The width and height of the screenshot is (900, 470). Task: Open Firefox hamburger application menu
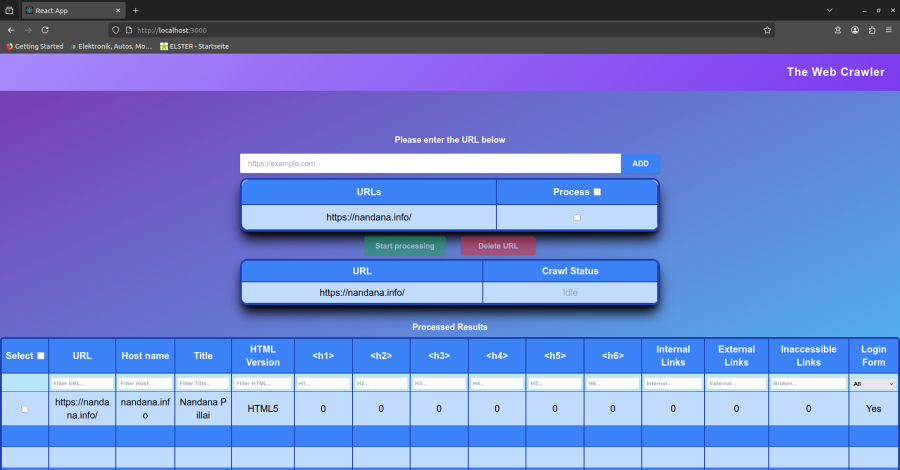tap(888, 30)
